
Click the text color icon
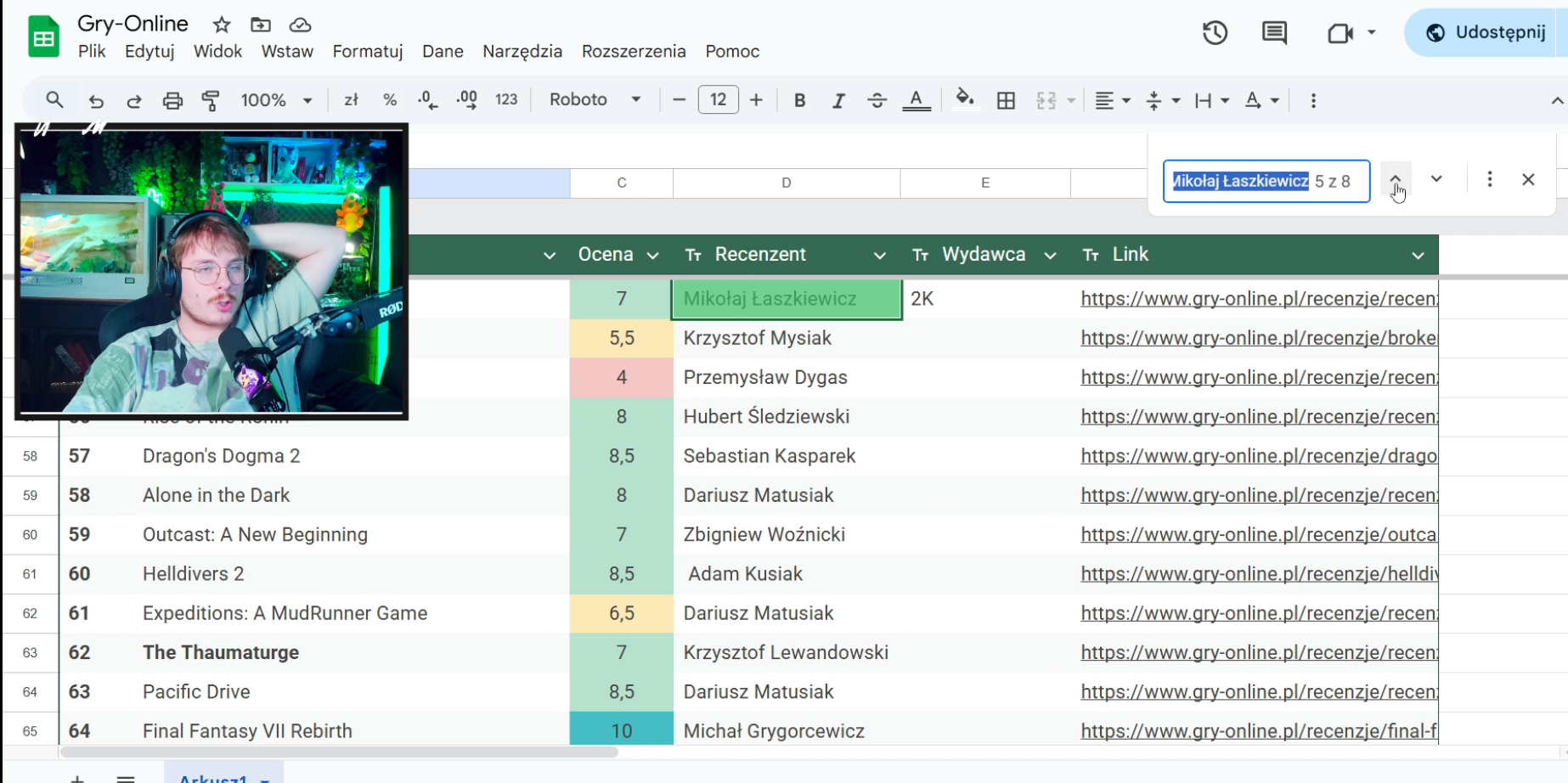click(916, 100)
